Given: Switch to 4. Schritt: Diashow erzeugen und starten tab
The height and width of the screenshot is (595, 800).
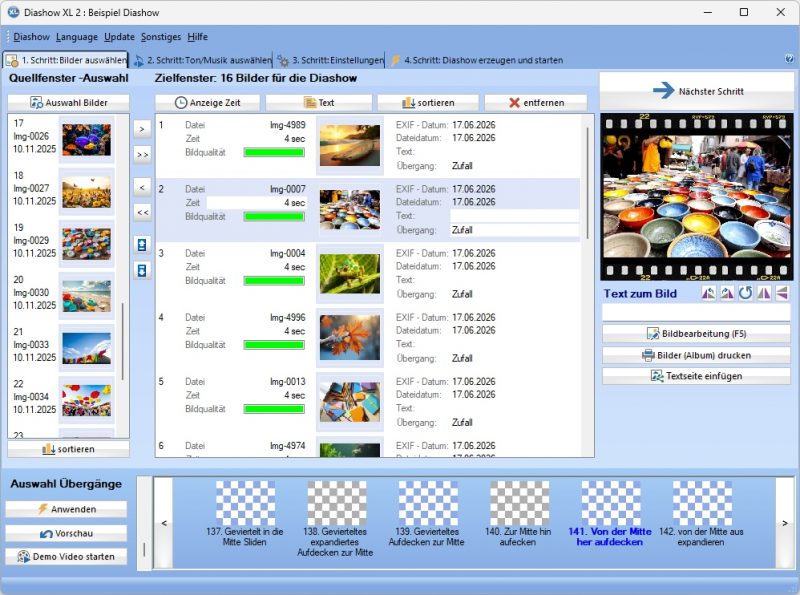Looking at the screenshot, I should 477,60.
